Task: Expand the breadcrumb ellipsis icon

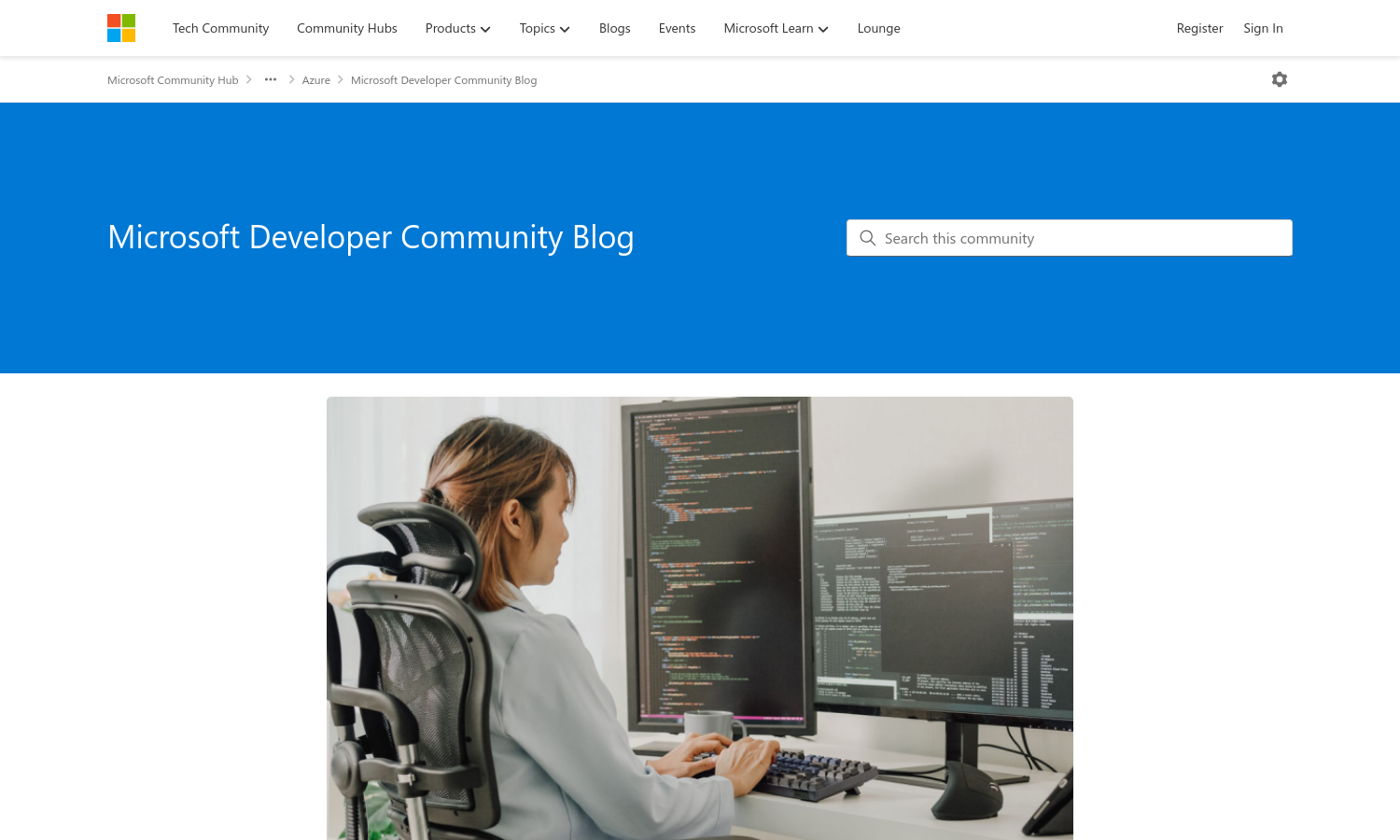Action: [271, 79]
